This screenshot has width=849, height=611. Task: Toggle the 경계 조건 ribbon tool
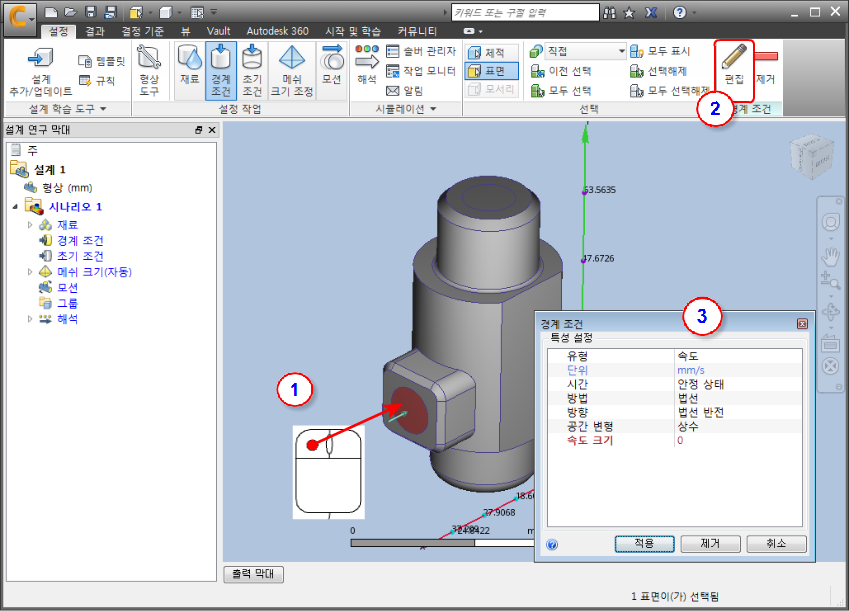pos(221,71)
